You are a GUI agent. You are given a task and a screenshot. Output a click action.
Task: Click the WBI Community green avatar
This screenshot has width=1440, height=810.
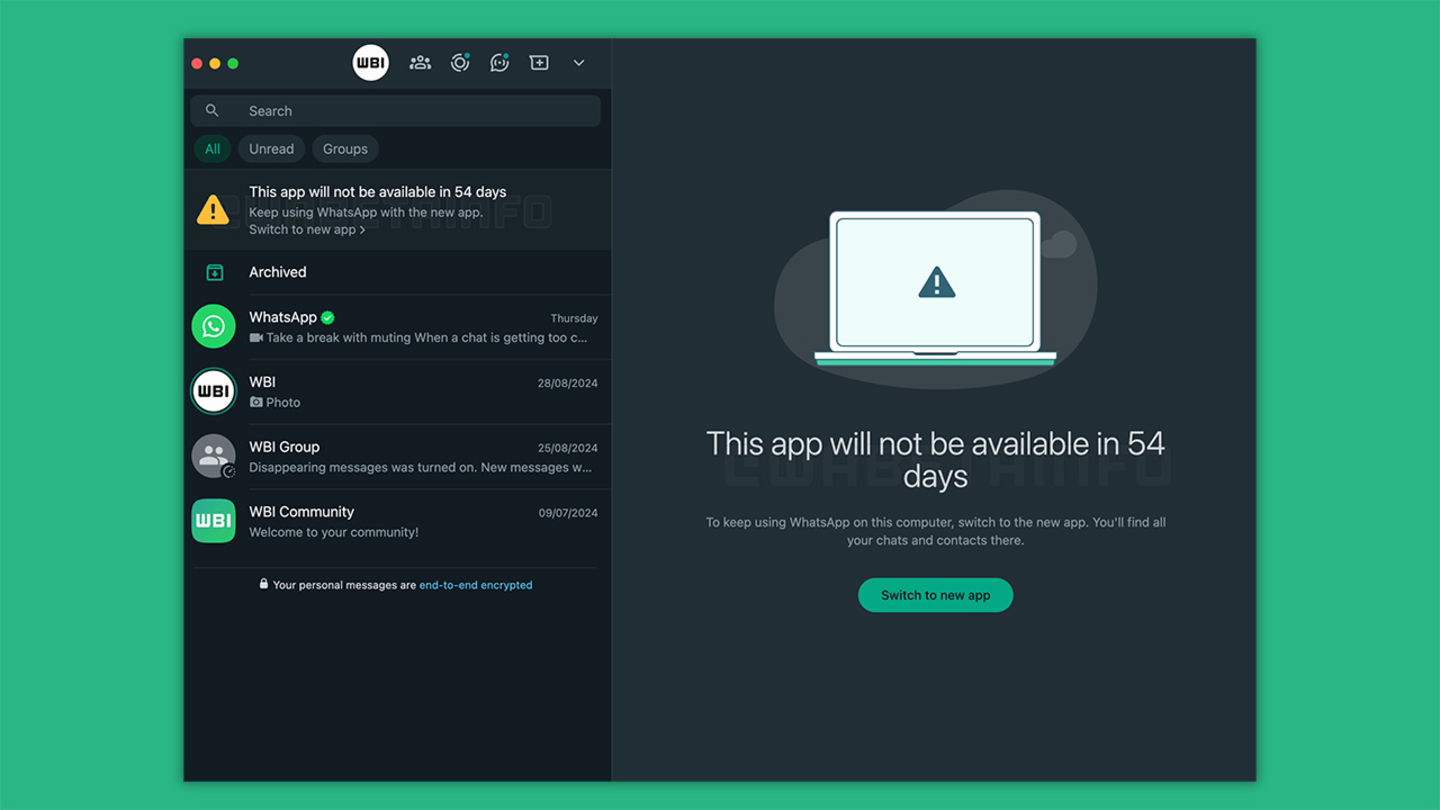(213, 521)
